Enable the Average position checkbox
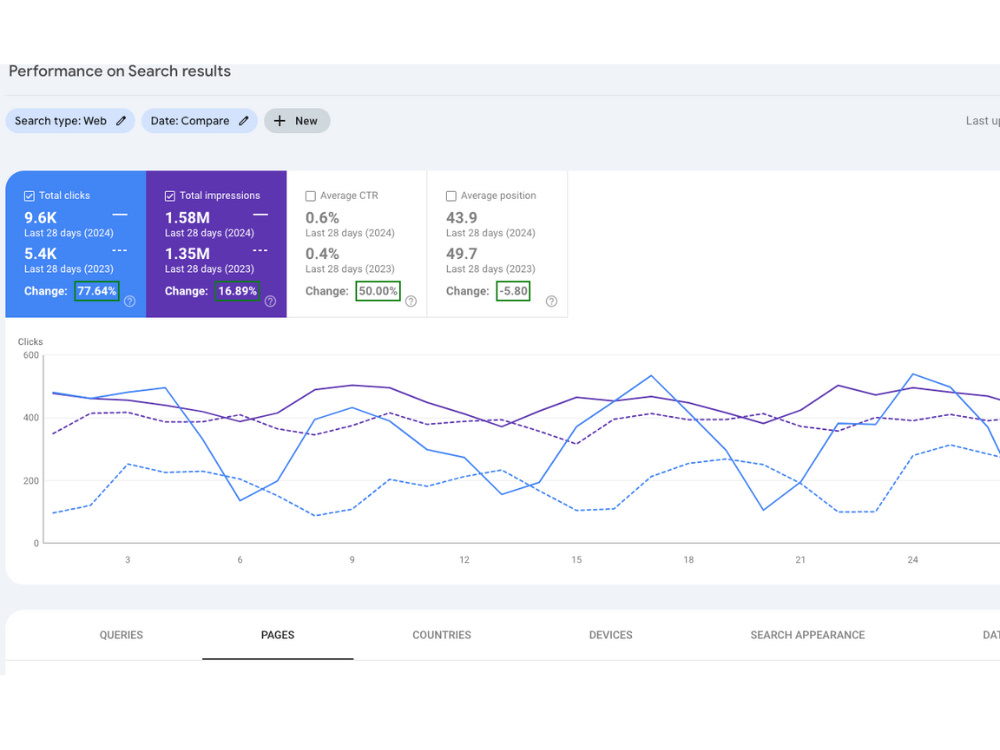The width and height of the screenshot is (1000, 750). click(x=451, y=196)
